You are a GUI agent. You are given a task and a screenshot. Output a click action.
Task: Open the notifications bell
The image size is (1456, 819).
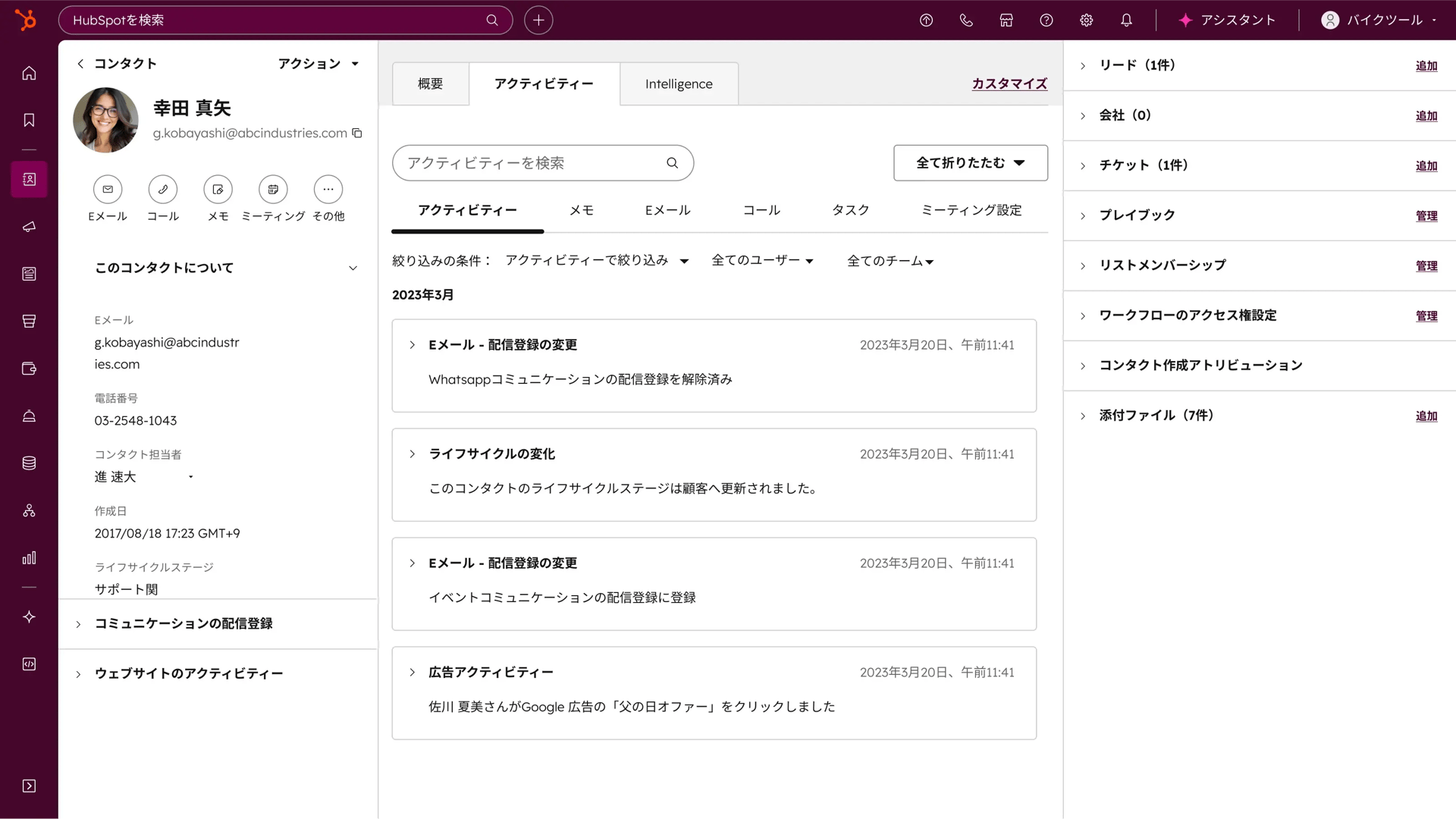pos(1126,20)
